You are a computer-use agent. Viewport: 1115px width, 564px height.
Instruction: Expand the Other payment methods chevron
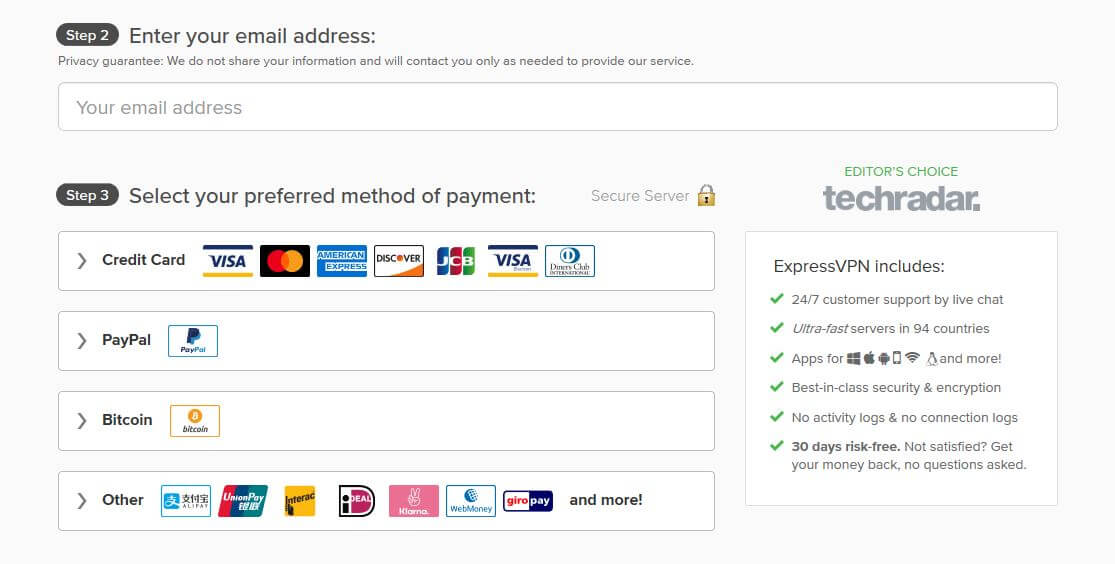pyautogui.click(x=82, y=501)
